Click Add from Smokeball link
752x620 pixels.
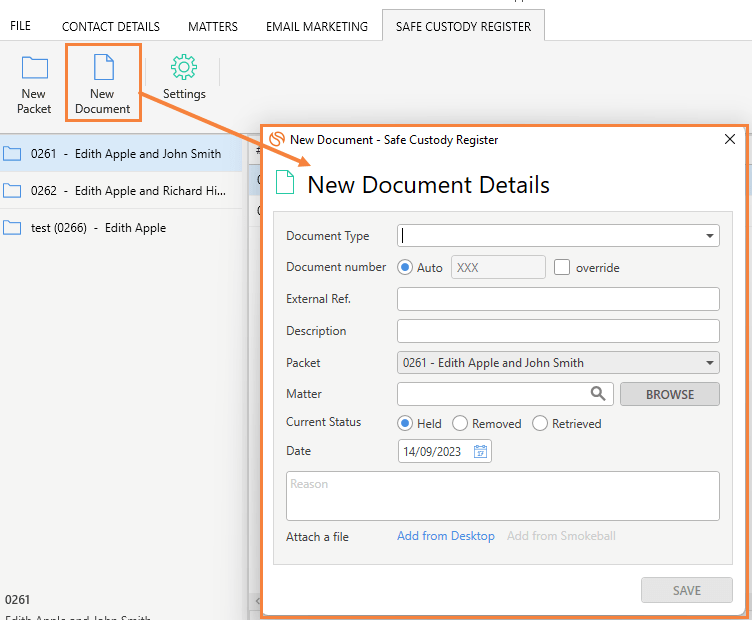[x=561, y=536]
